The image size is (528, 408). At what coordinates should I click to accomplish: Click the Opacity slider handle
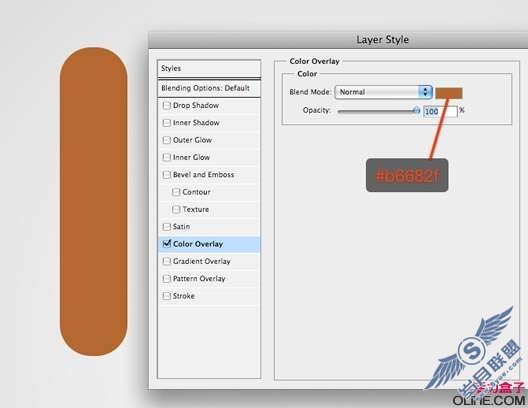[x=417, y=110]
